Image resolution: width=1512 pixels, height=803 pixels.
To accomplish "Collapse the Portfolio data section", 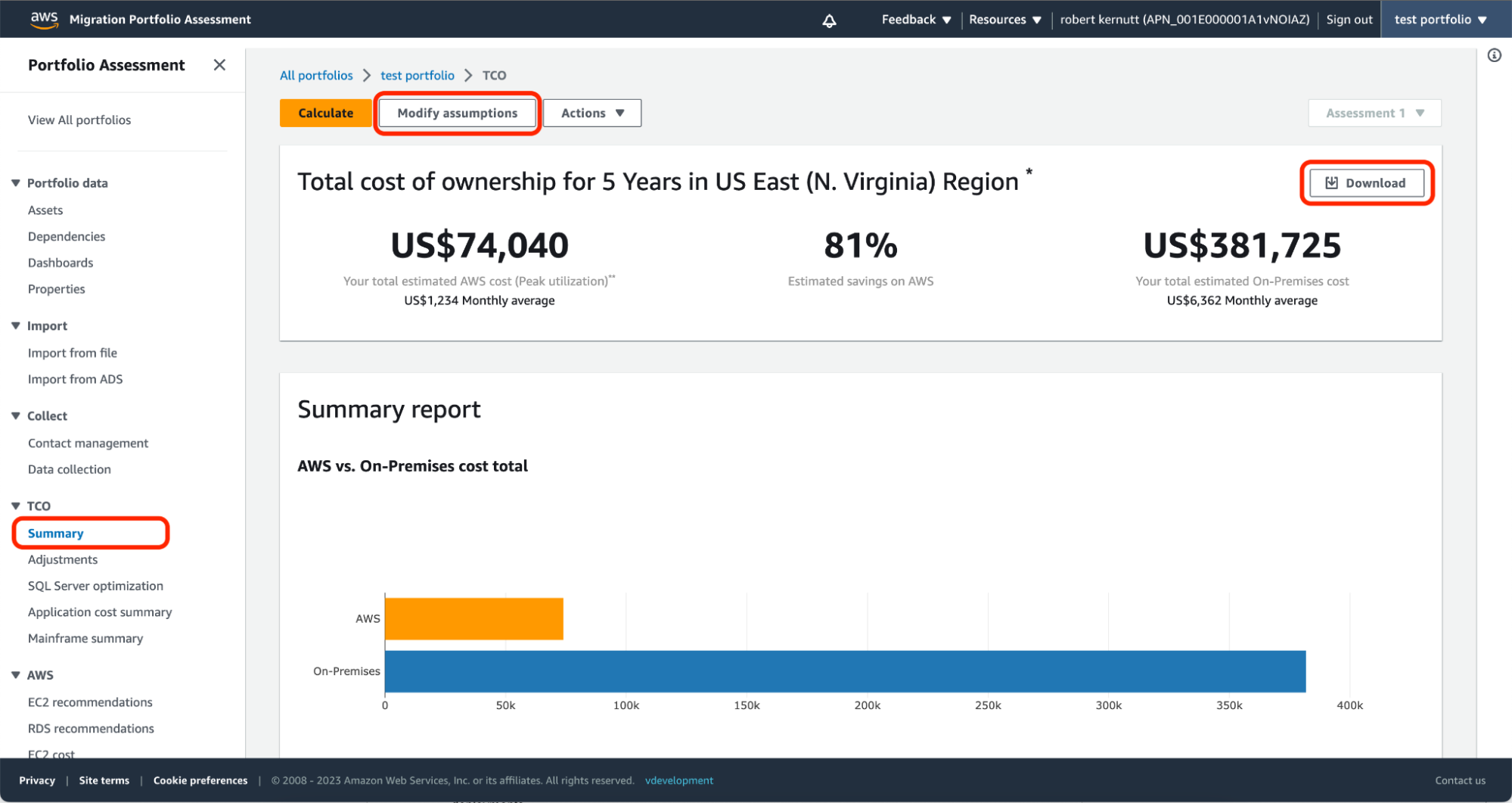I will click(x=16, y=183).
